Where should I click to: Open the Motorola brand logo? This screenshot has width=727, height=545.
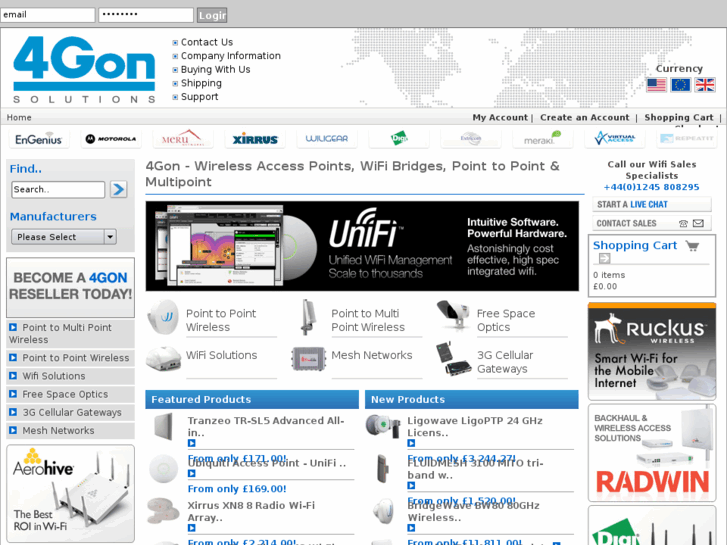click(x=111, y=139)
